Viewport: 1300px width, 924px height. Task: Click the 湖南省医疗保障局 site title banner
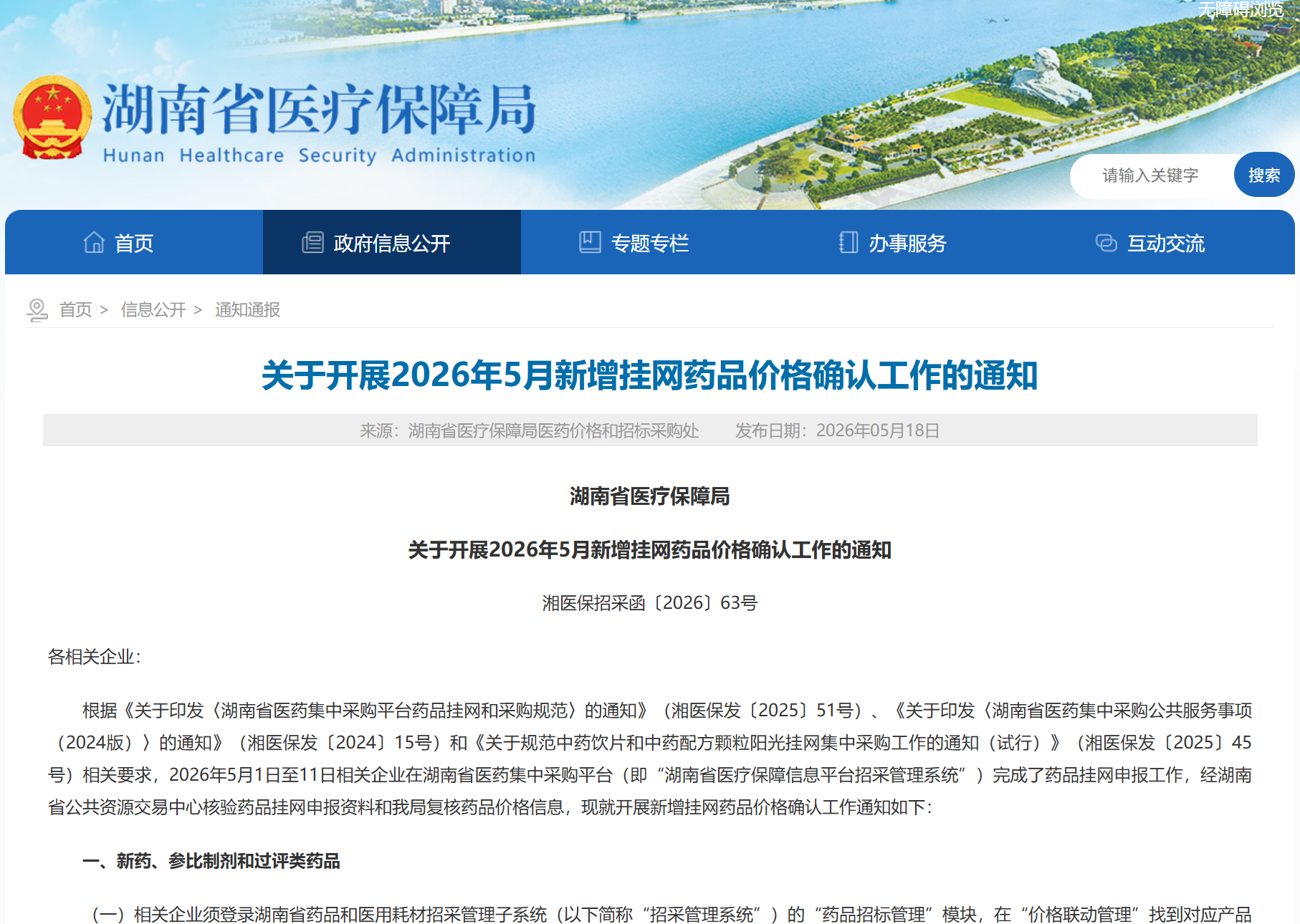tap(319, 122)
